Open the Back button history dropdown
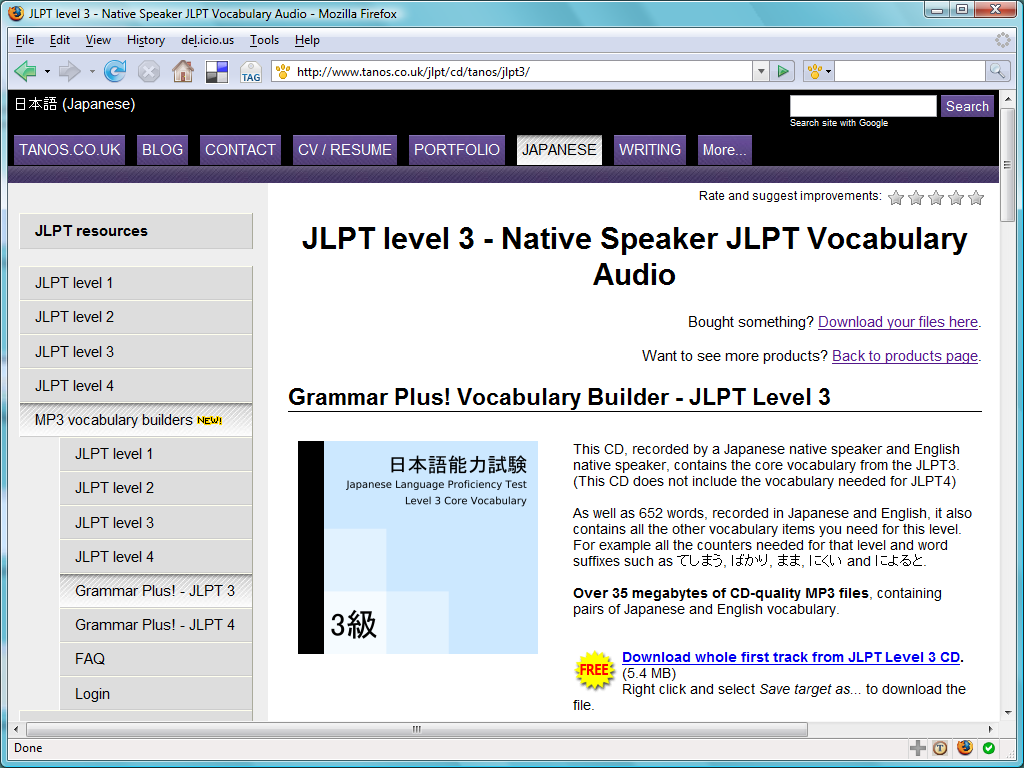 (47, 71)
